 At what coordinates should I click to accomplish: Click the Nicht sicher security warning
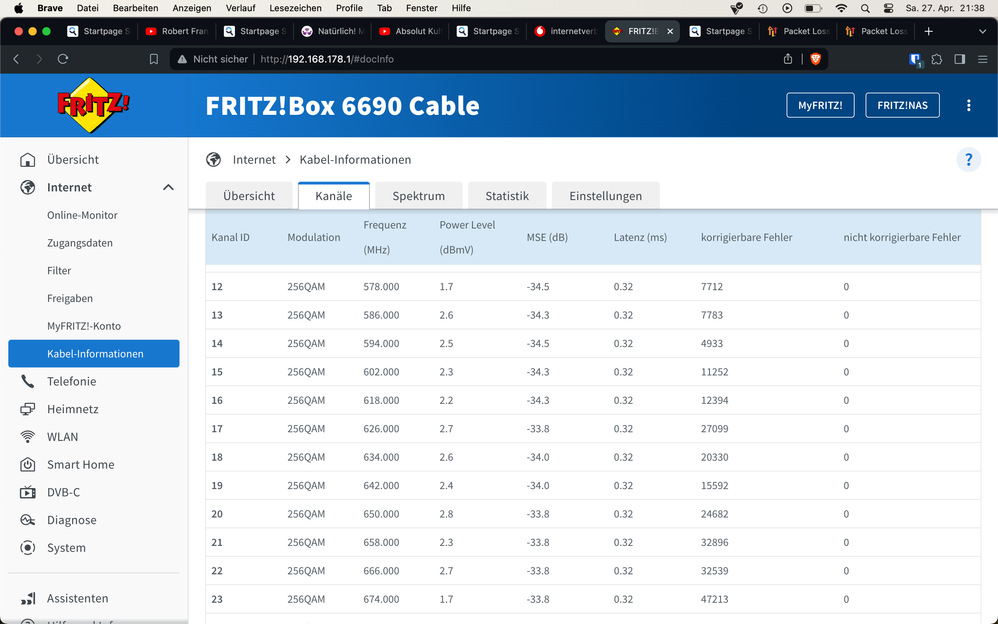click(213, 59)
